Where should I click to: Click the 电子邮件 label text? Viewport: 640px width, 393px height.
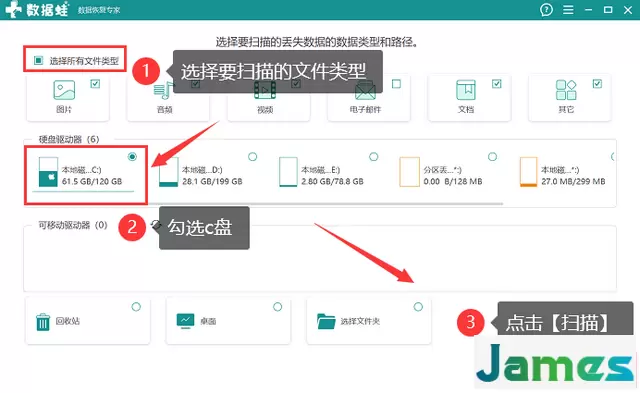(365, 109)
